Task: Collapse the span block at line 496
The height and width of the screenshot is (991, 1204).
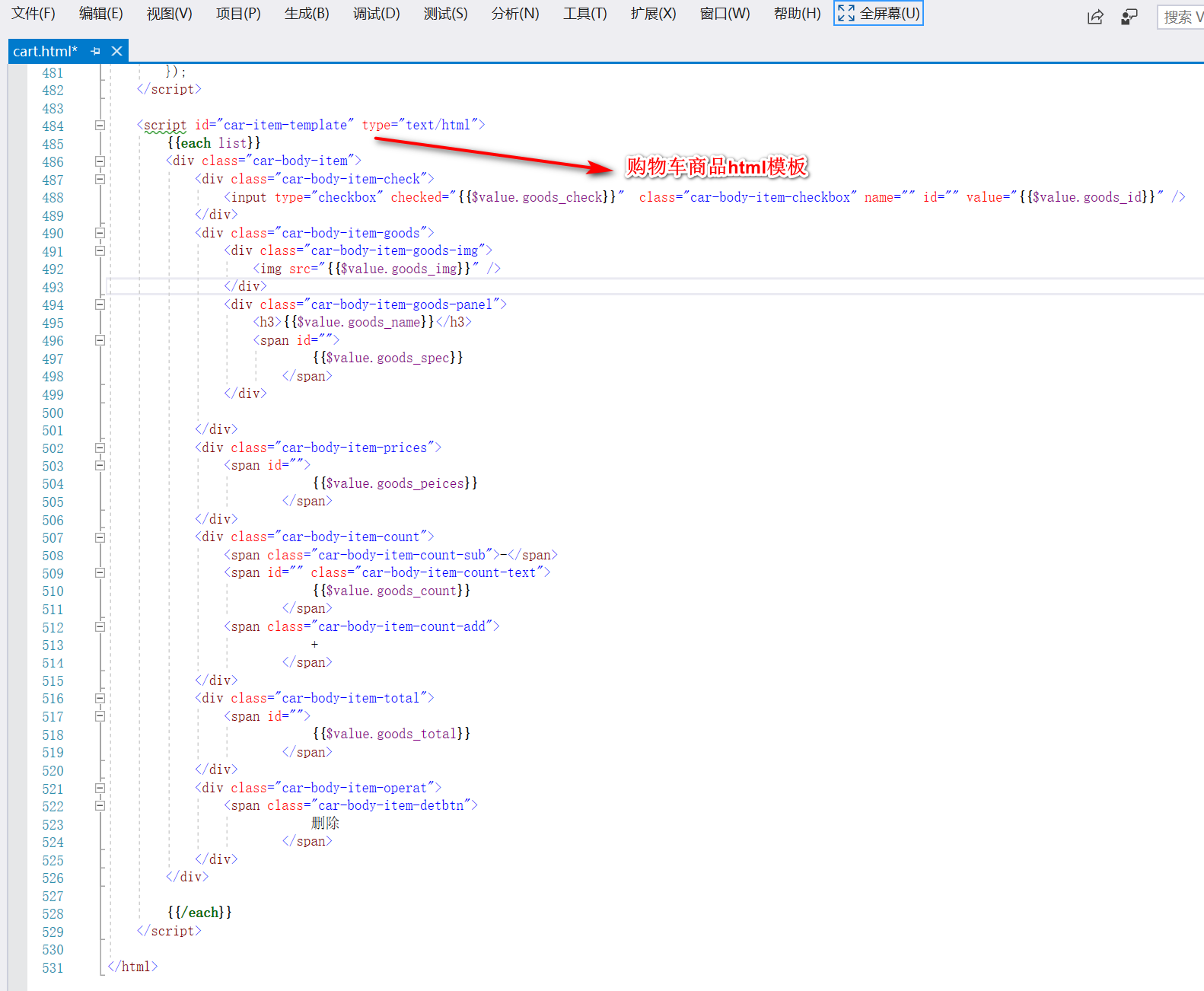Action: (100, 340)
